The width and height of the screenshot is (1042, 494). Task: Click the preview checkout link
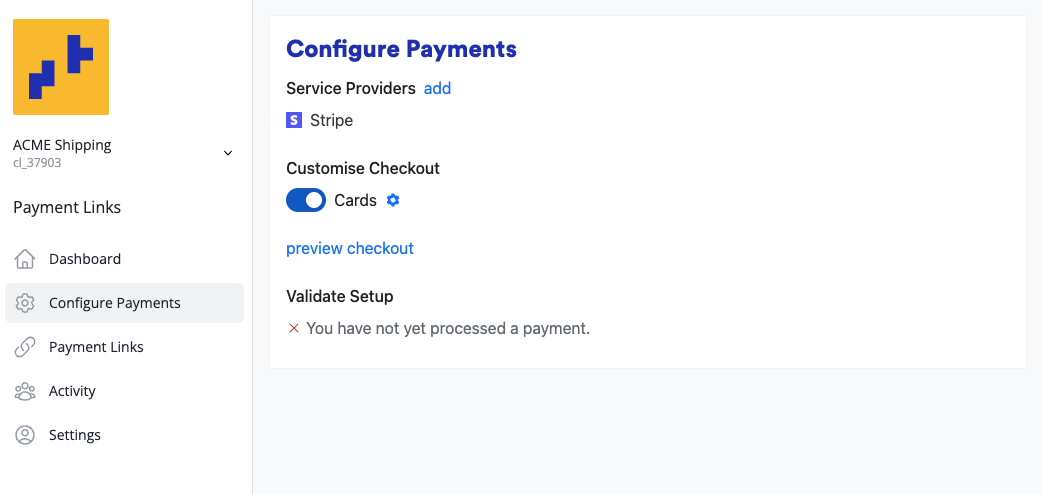[350, 248]
